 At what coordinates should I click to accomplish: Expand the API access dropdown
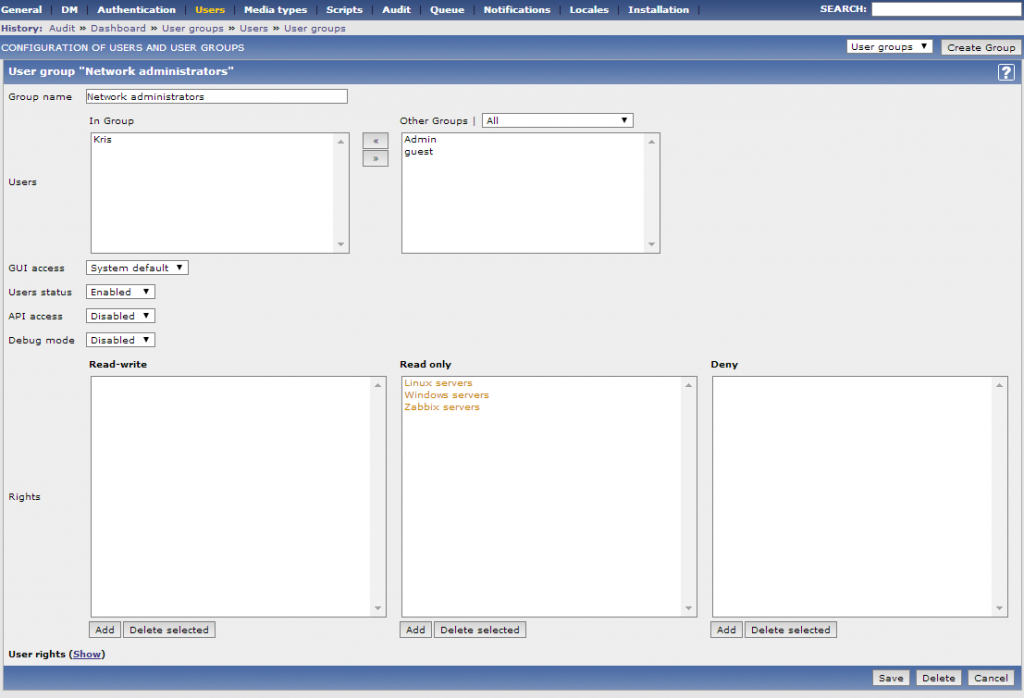[120, 316]
